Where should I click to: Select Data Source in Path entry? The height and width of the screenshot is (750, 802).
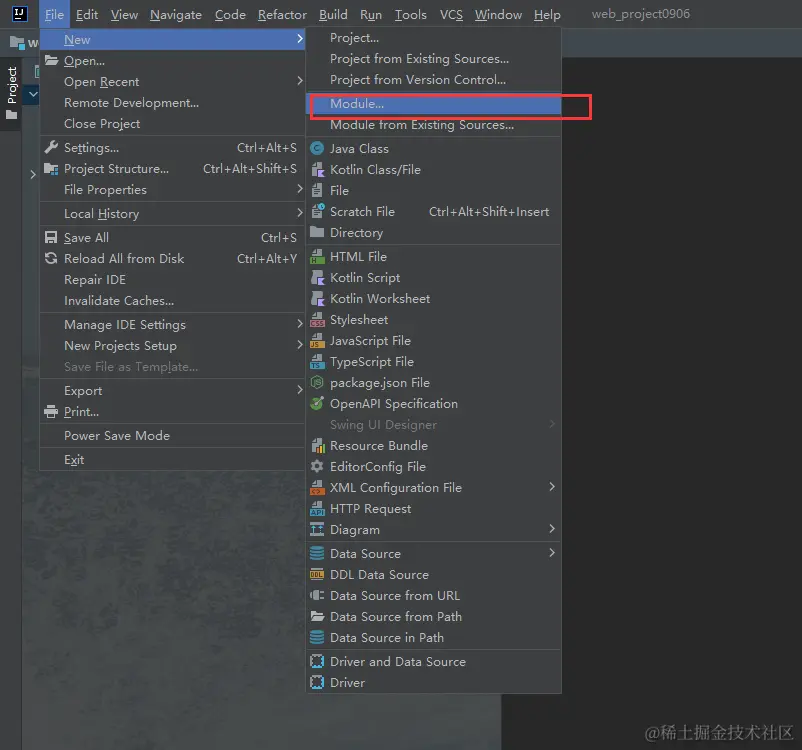[x=434, y=637]
